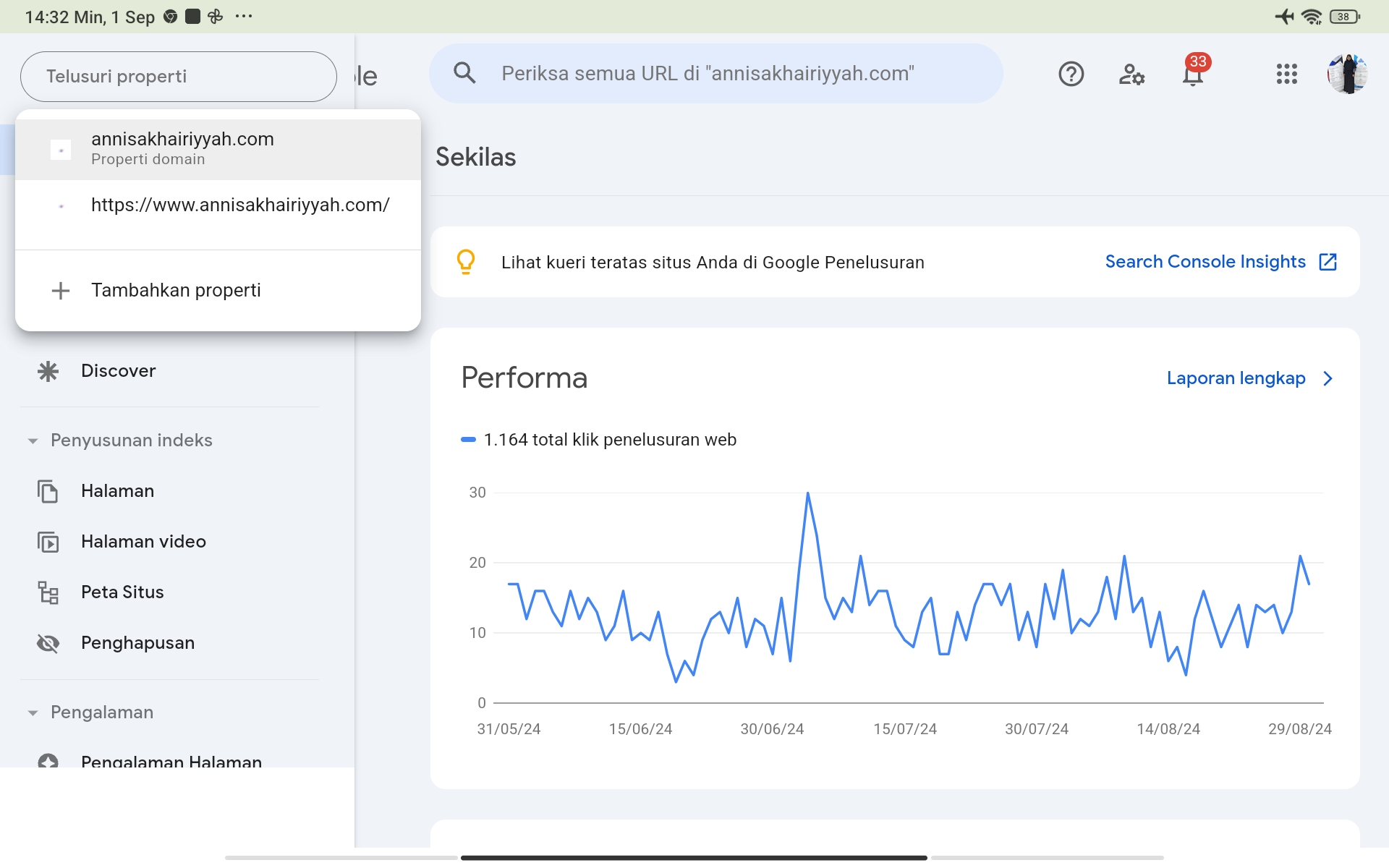This screenshot has width=1389, height=868.
Task: Click the chevron next to Laporan lengkap
Action: click(x=1328, y=378)
